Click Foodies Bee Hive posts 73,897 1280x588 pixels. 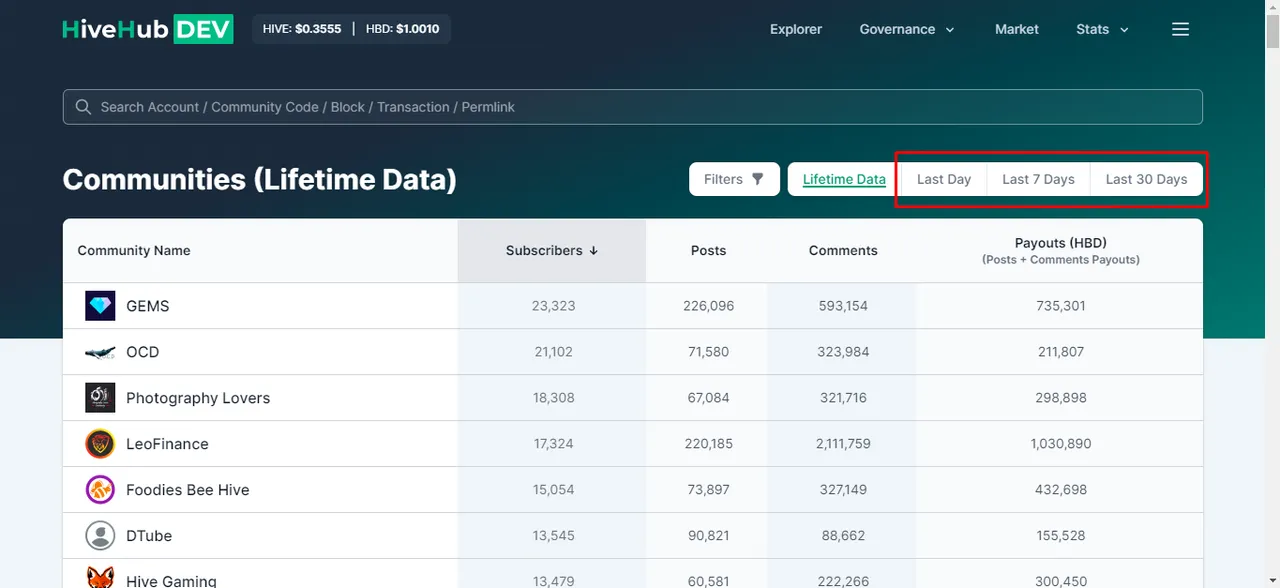click(709, 490)
